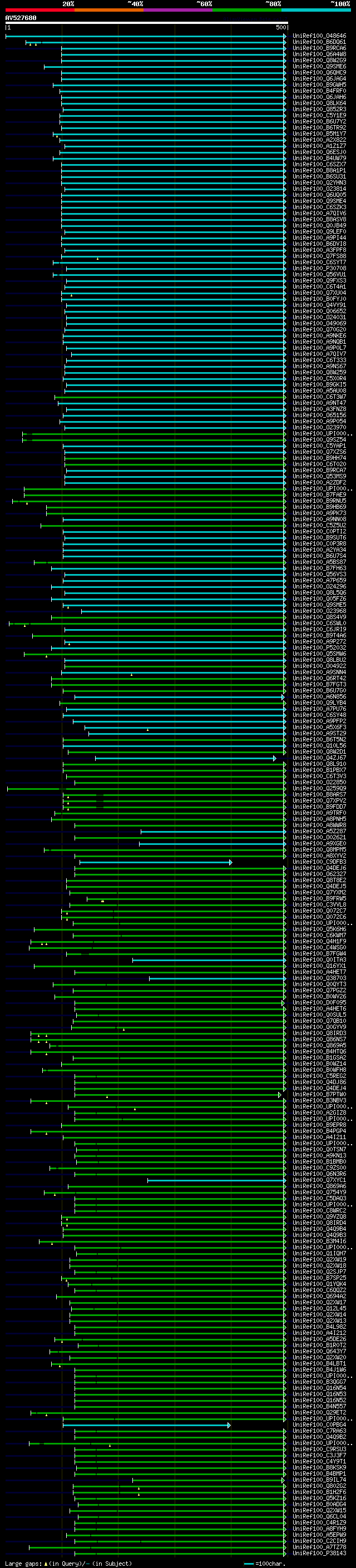
Task: Select hit label UniRef100_O48646
Action: click(319, 36)
